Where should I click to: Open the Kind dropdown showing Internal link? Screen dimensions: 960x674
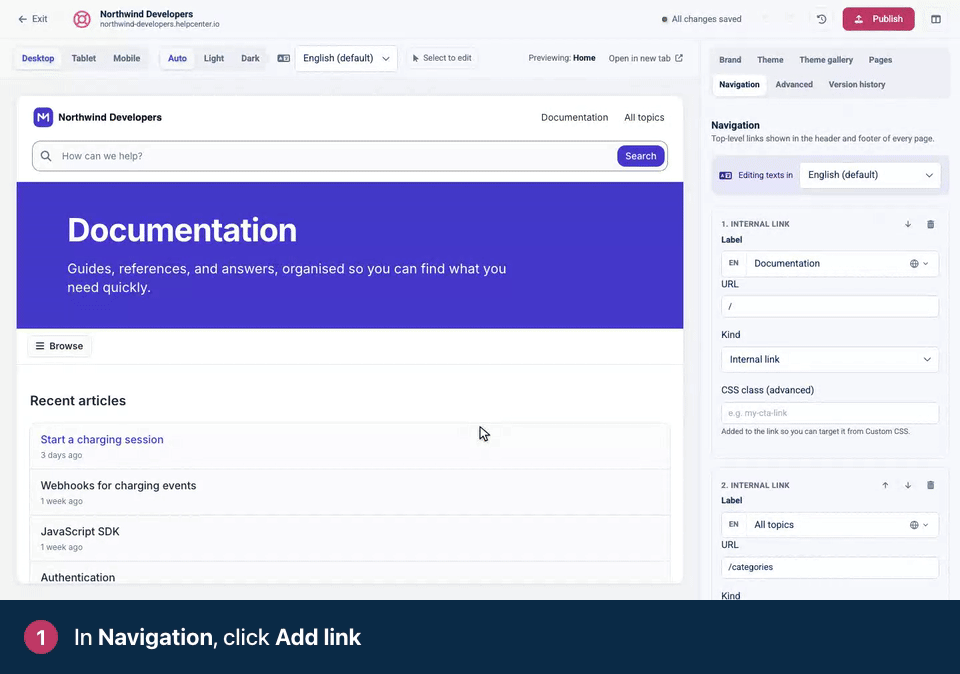(x=830, y=359)
